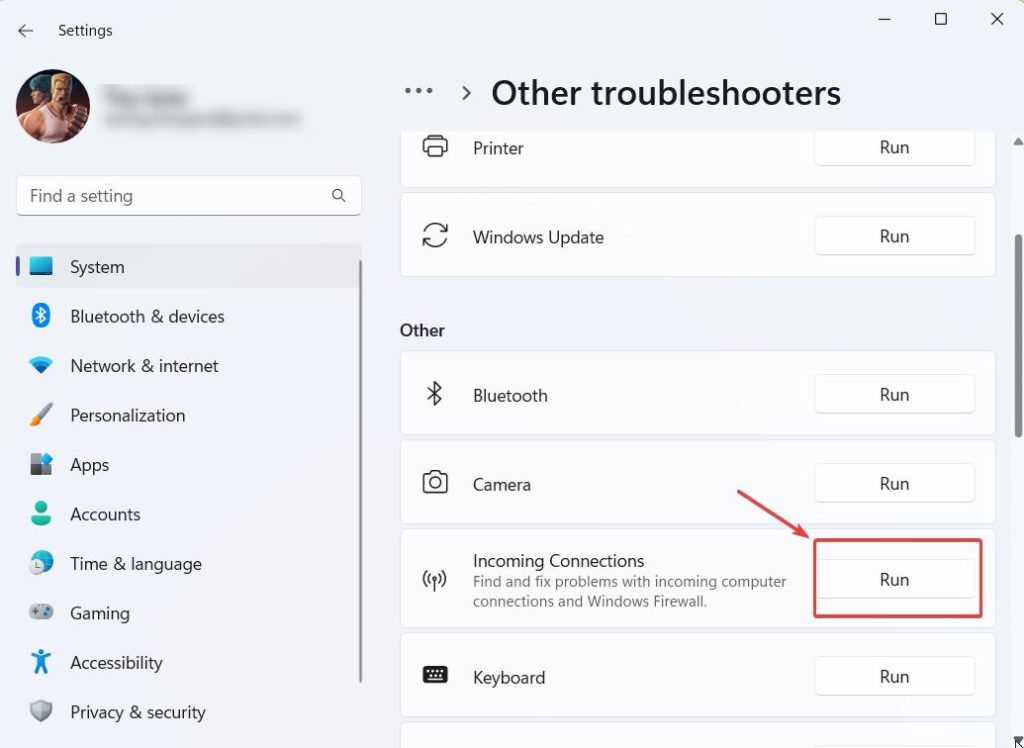This screenshot has width=1024, height=748.
Task: Click the Windows Update sync icon
Action: coord(435,235)
